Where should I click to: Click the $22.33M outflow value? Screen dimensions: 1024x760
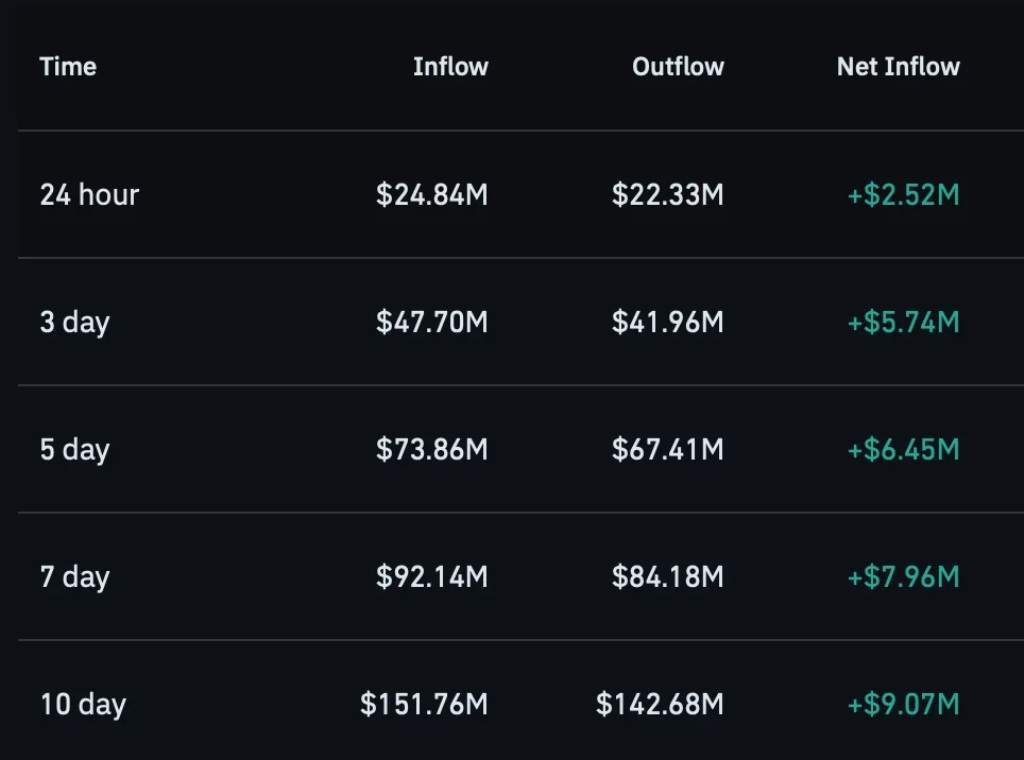pos(667,195)
